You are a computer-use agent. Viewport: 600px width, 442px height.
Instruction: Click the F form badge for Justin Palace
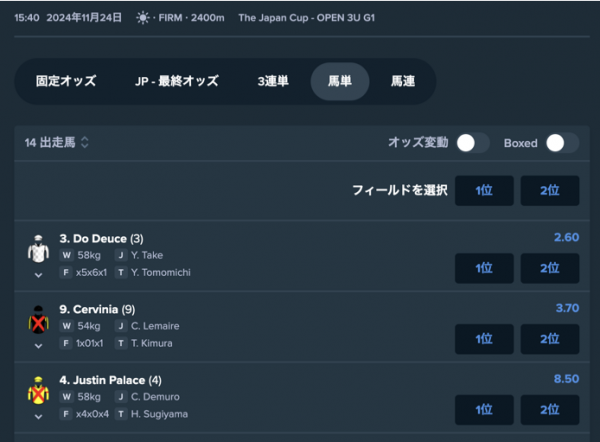click(66, 414)
